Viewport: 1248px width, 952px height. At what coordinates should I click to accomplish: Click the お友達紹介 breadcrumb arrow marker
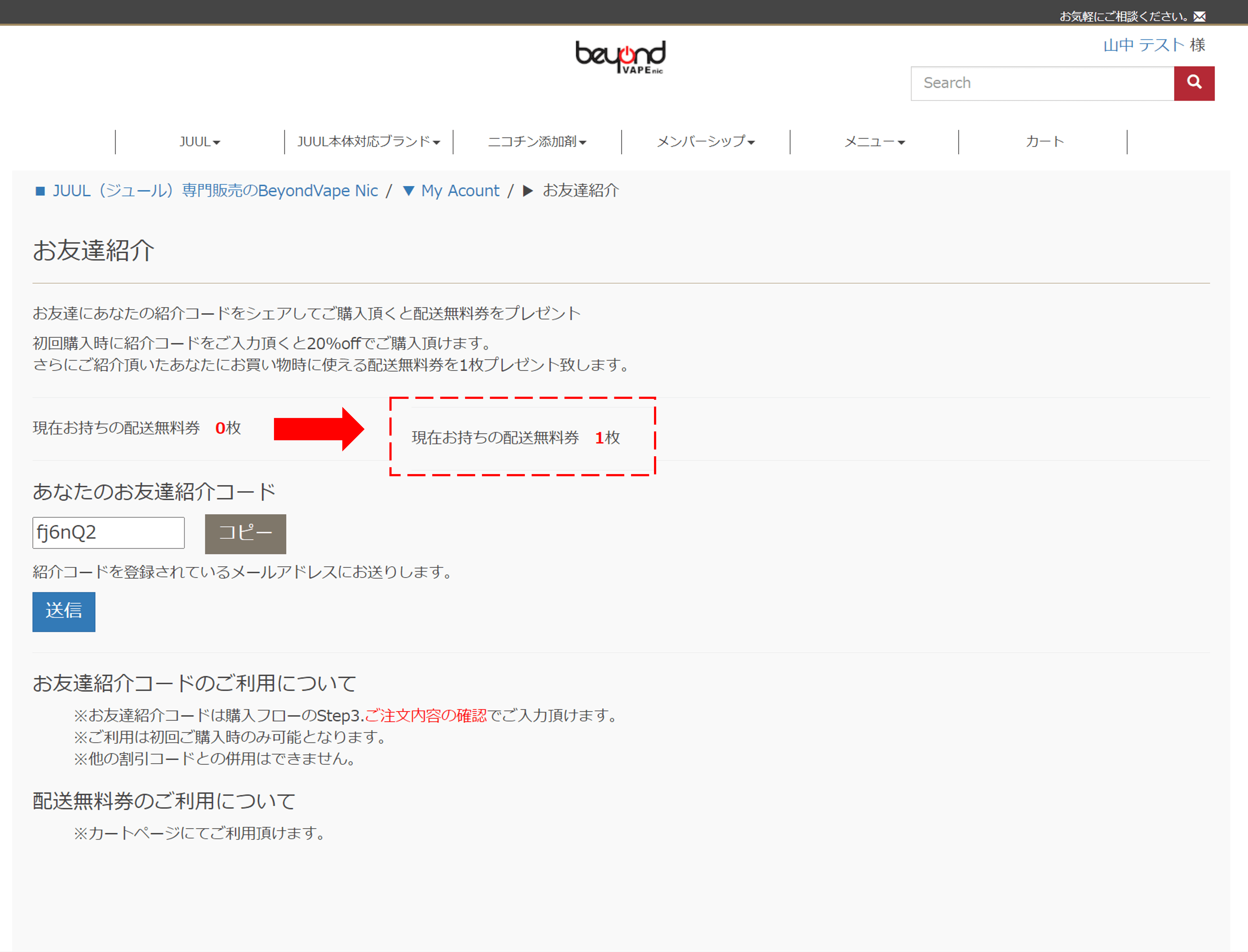[x=527, y=191]
